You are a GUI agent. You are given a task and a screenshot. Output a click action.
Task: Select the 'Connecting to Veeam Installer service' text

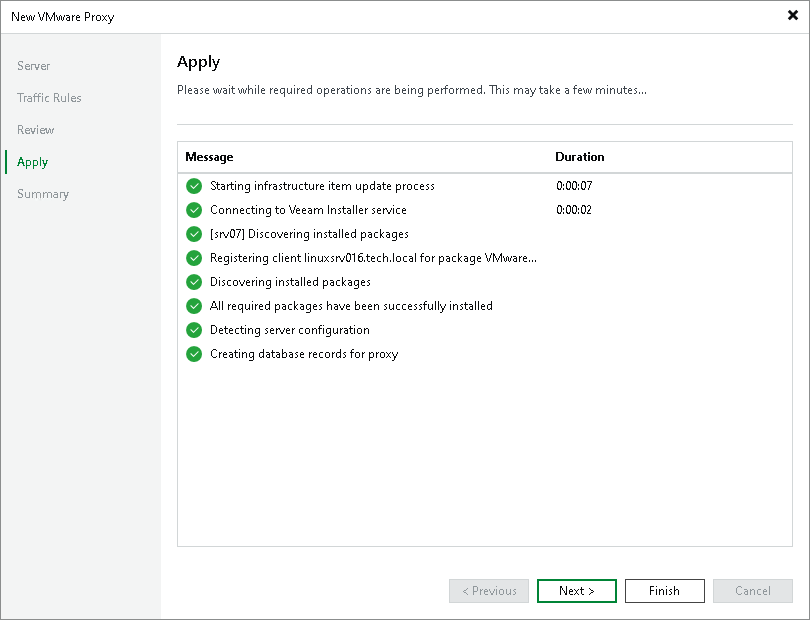(308, 210)
